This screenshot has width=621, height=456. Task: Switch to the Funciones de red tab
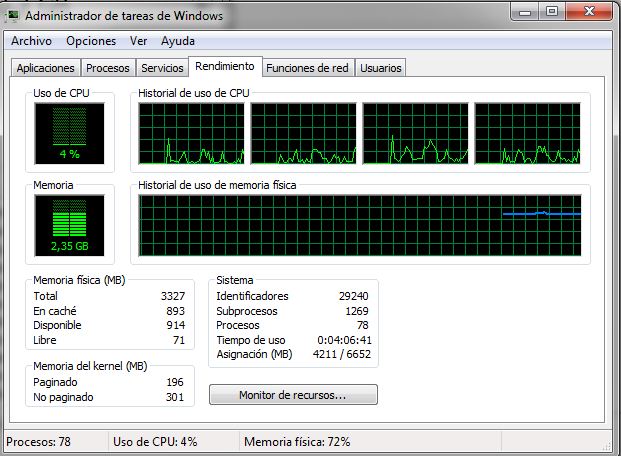307,68
